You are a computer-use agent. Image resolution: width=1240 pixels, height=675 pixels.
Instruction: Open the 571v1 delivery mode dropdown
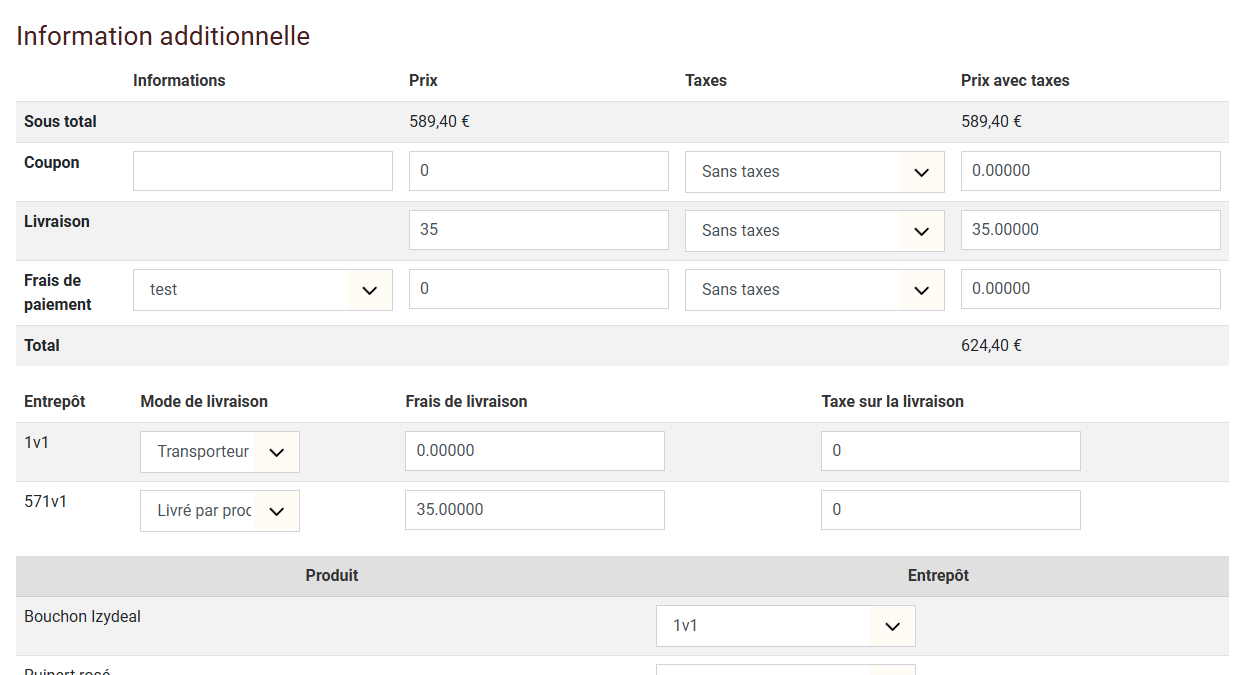click(x=220, y=511)
